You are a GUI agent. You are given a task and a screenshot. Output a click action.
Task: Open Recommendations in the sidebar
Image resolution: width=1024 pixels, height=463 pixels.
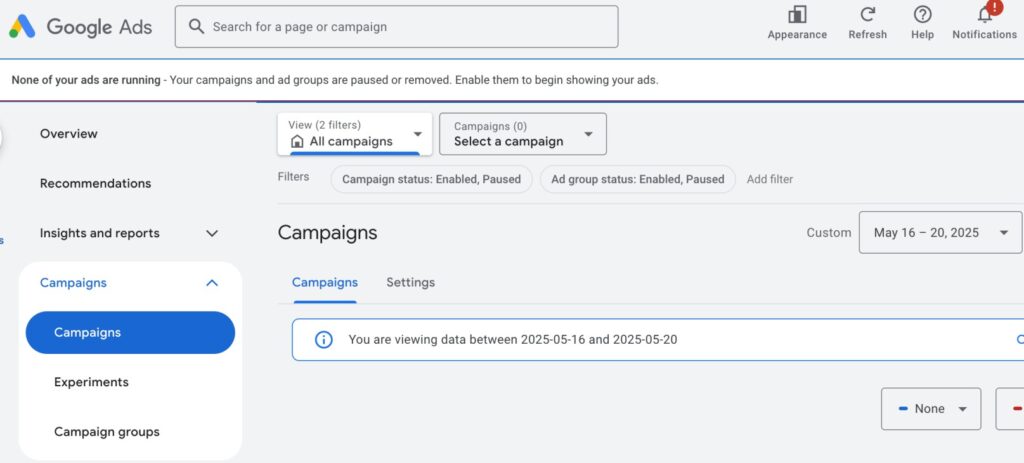[x=95, y=183]
